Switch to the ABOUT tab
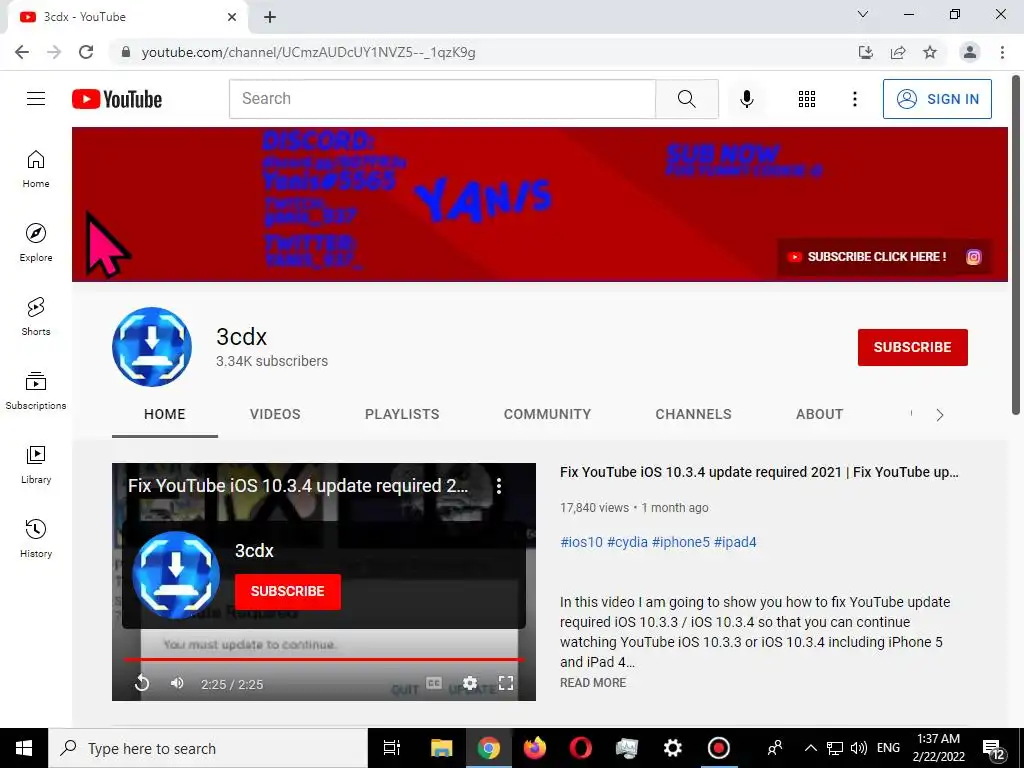This screenshot has height=768, width=1024. (820, 414)
